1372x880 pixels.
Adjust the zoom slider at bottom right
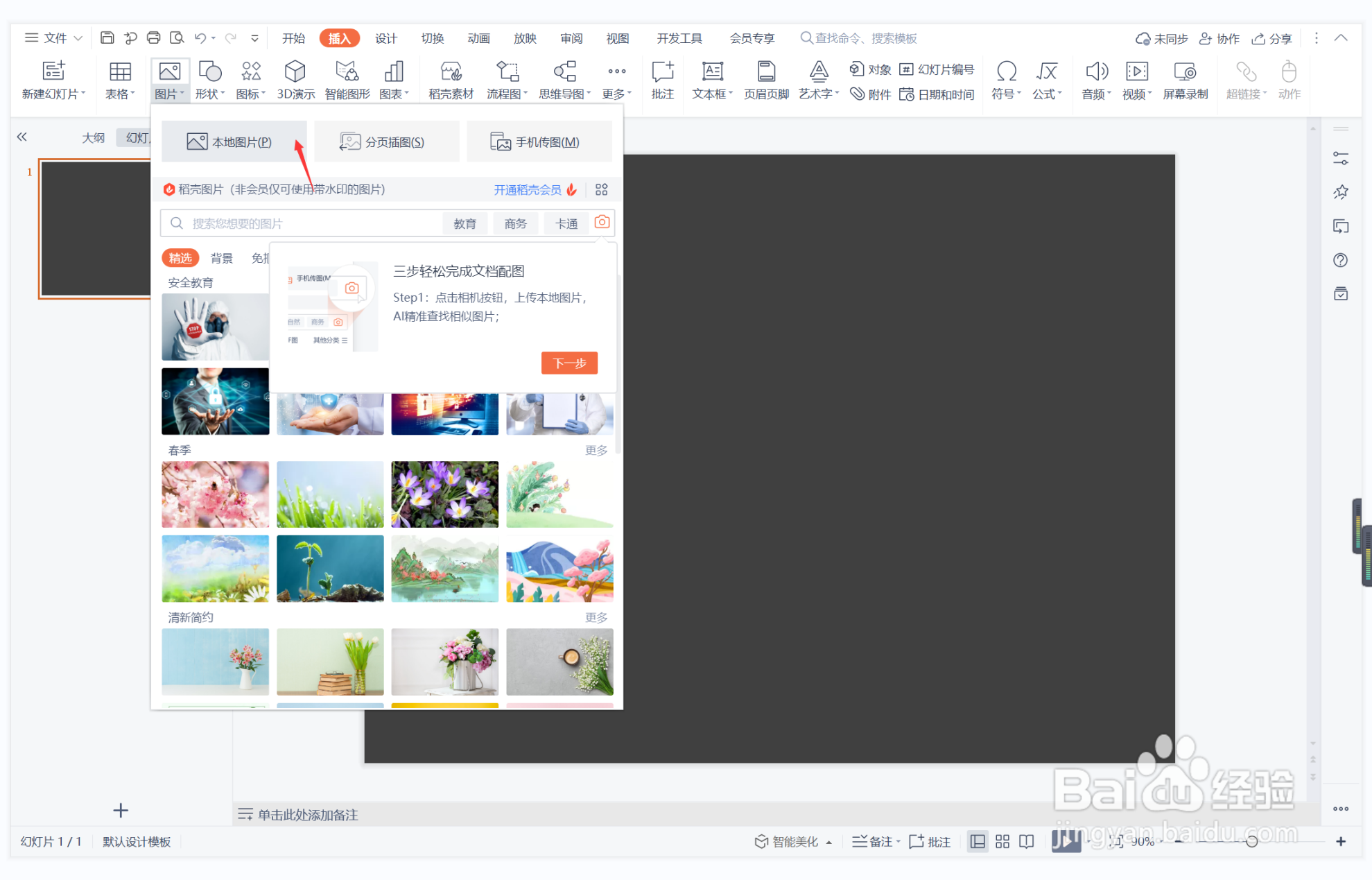click(1253, 841)
